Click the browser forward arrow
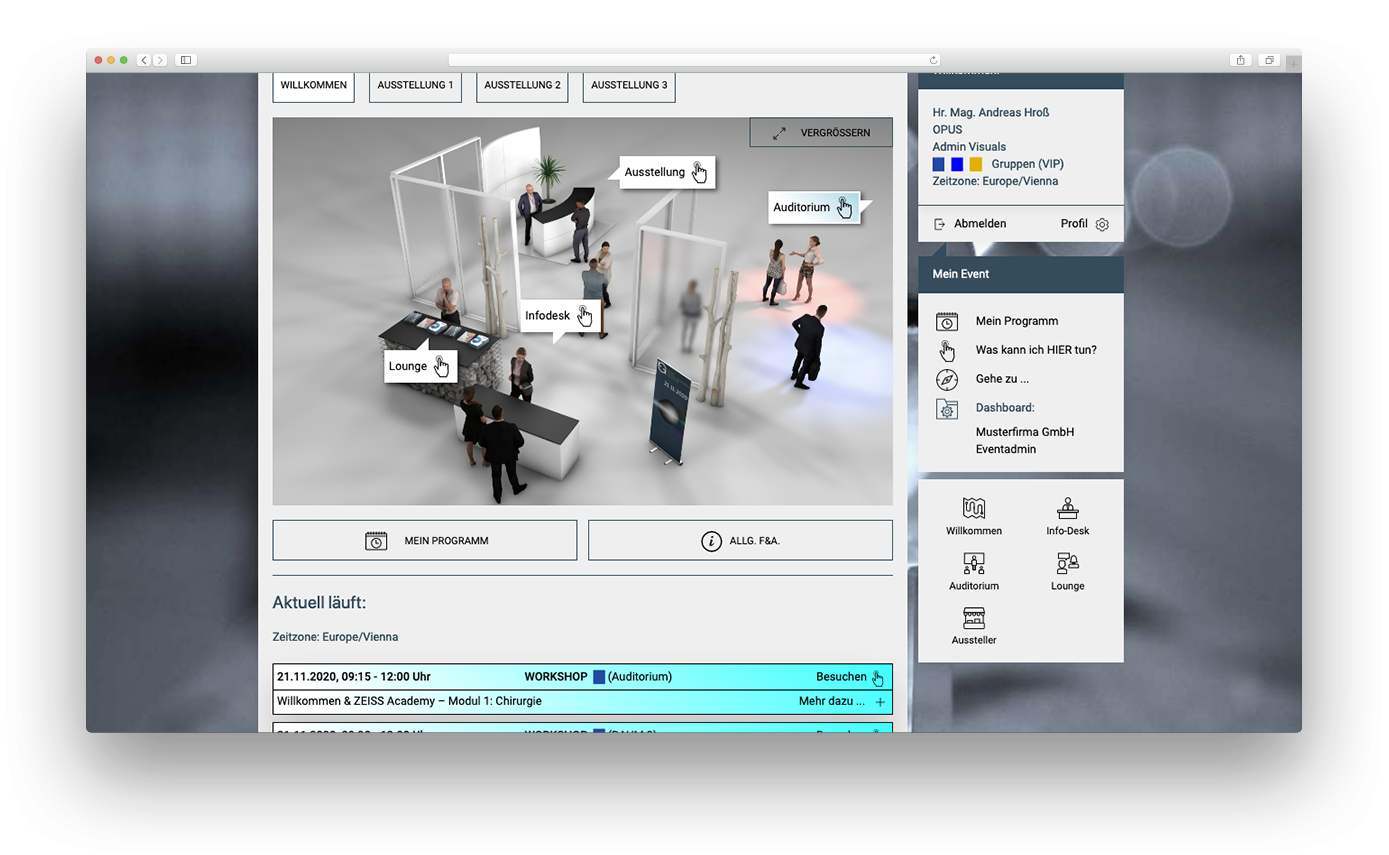 160,60
